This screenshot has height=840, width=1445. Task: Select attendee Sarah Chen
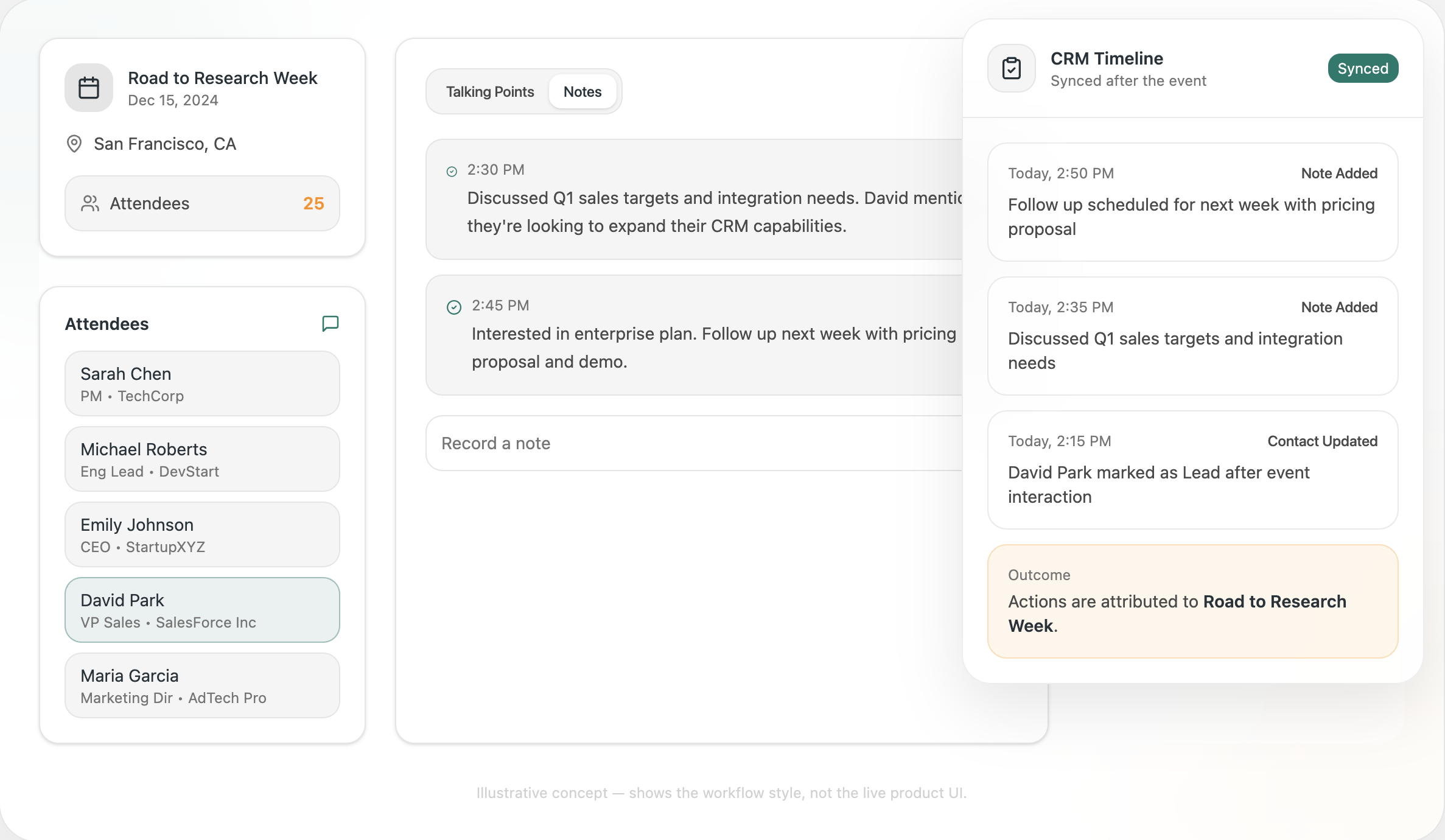(202, 383)
